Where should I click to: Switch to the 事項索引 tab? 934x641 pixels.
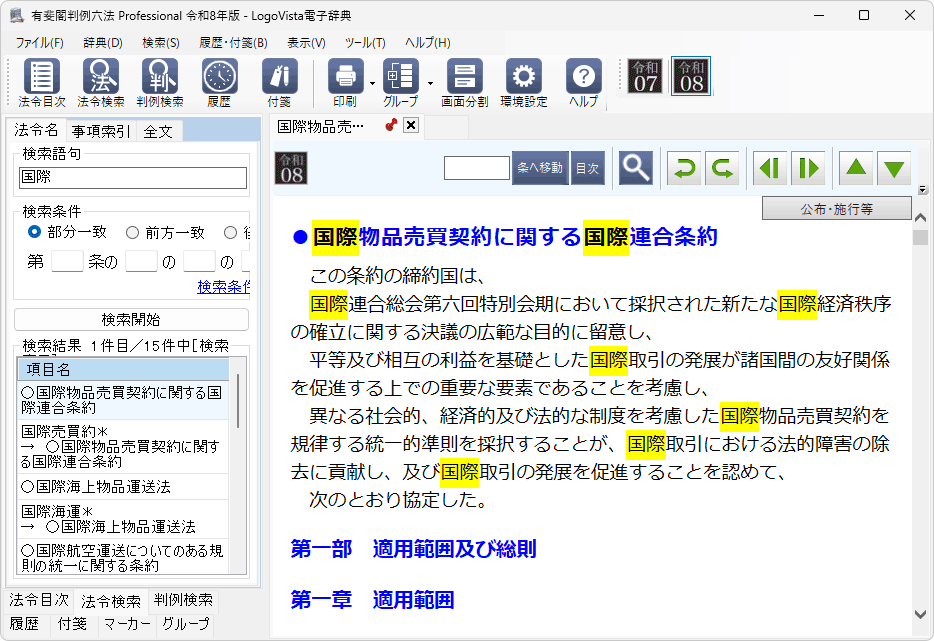pos(100,131)
